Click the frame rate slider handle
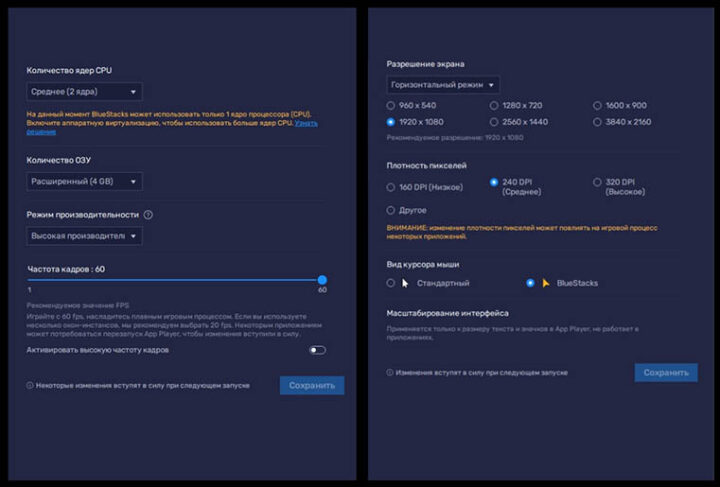This screenshot has width=720, height=487. click(x=322, y=281)
